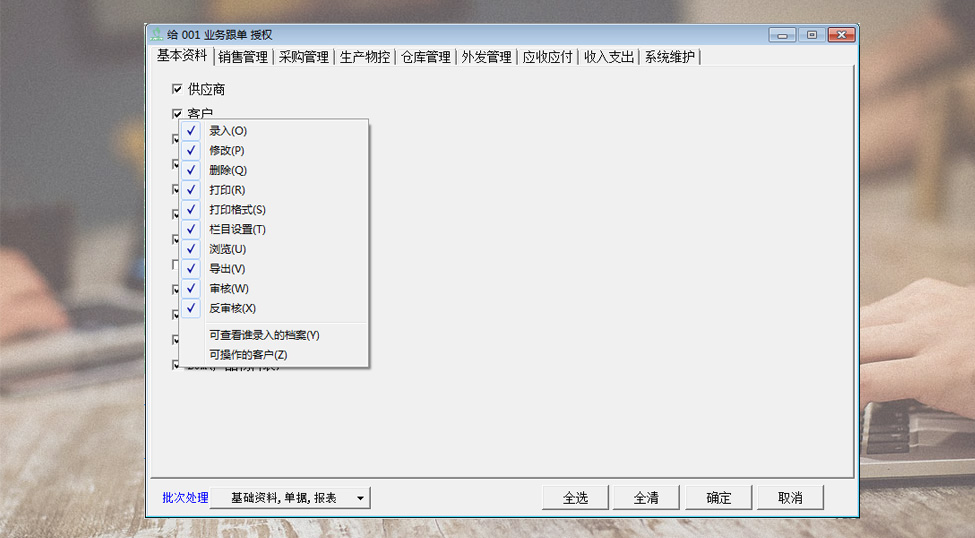Choose 可操作的客户(Z) menu item

(x=248, y=355)
